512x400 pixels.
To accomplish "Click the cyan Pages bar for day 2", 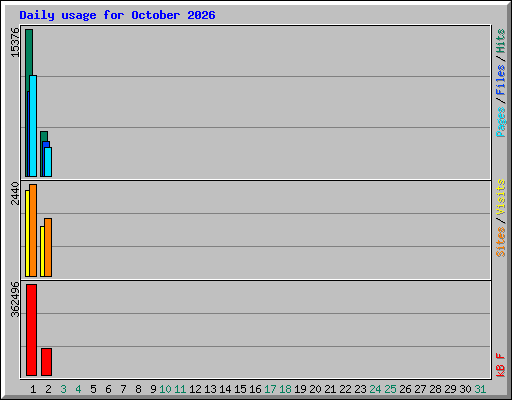I will tap(48, 162).
